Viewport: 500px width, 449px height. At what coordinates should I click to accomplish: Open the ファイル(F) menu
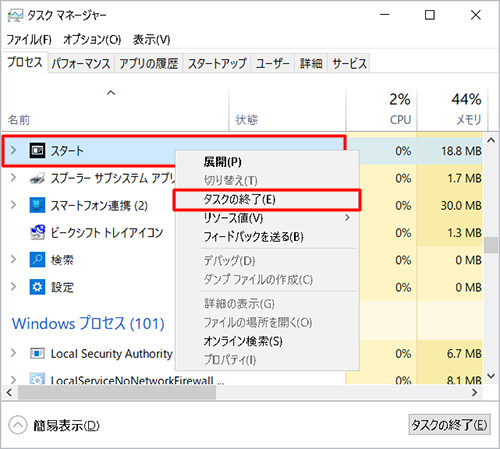(29, 40)
